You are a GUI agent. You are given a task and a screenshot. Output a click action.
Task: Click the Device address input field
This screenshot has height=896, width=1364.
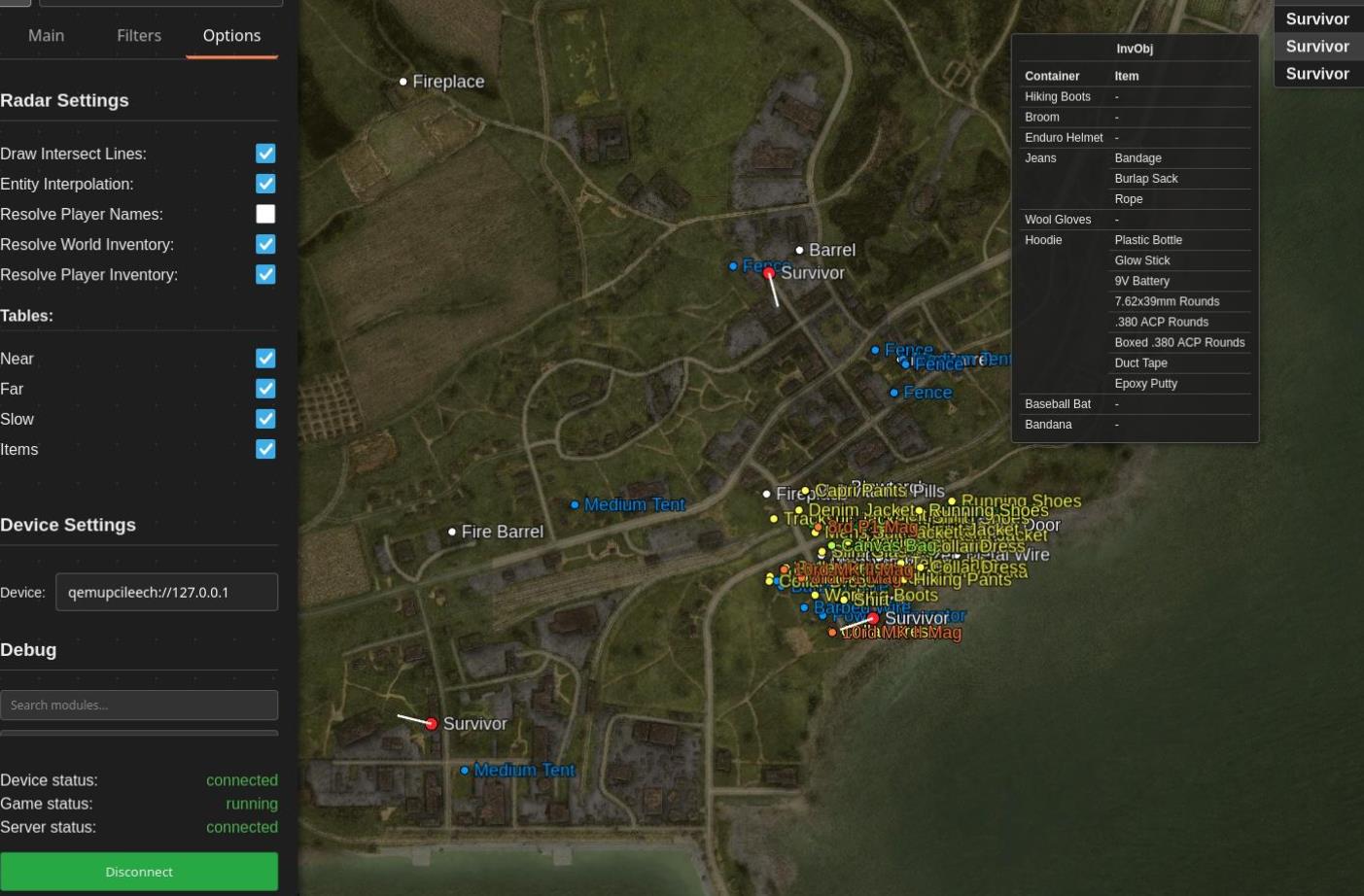point(166,592)
